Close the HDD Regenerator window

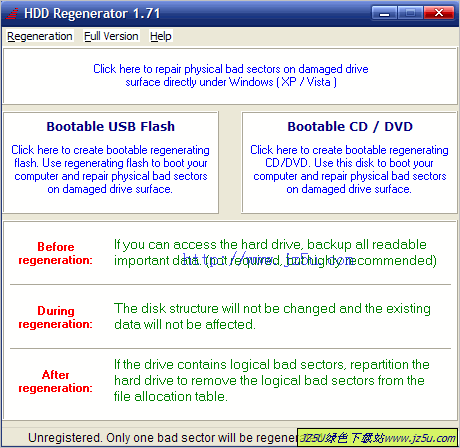(x=439, y=13)
